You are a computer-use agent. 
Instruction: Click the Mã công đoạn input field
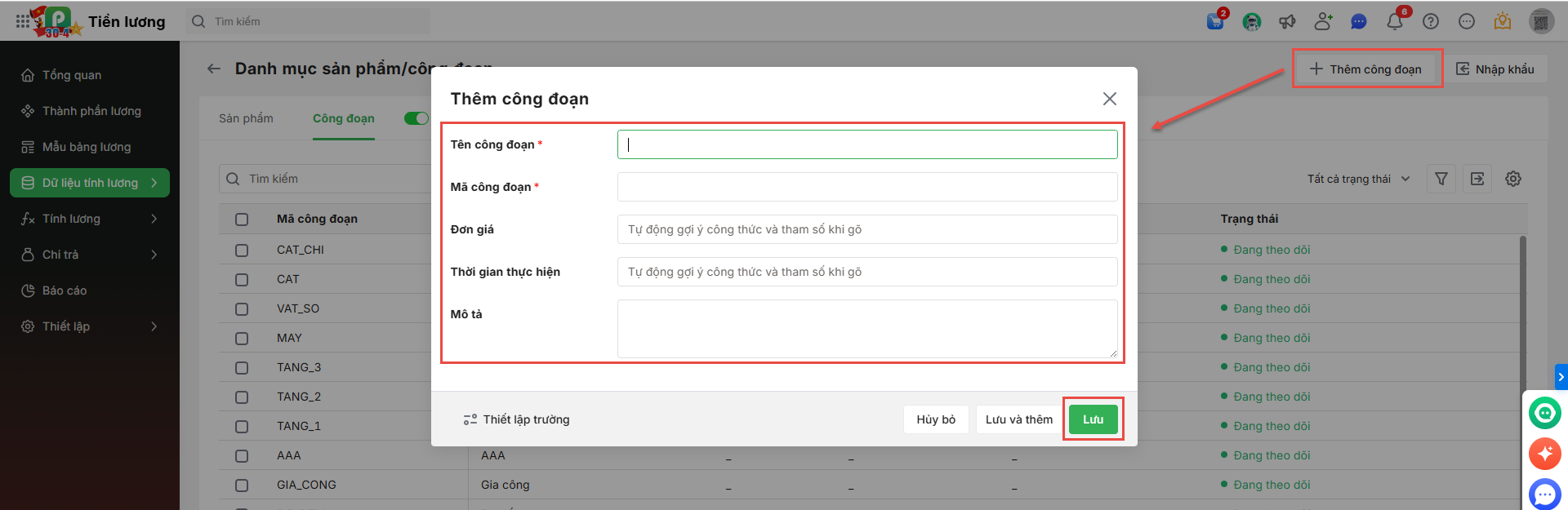tap(867, 187)
